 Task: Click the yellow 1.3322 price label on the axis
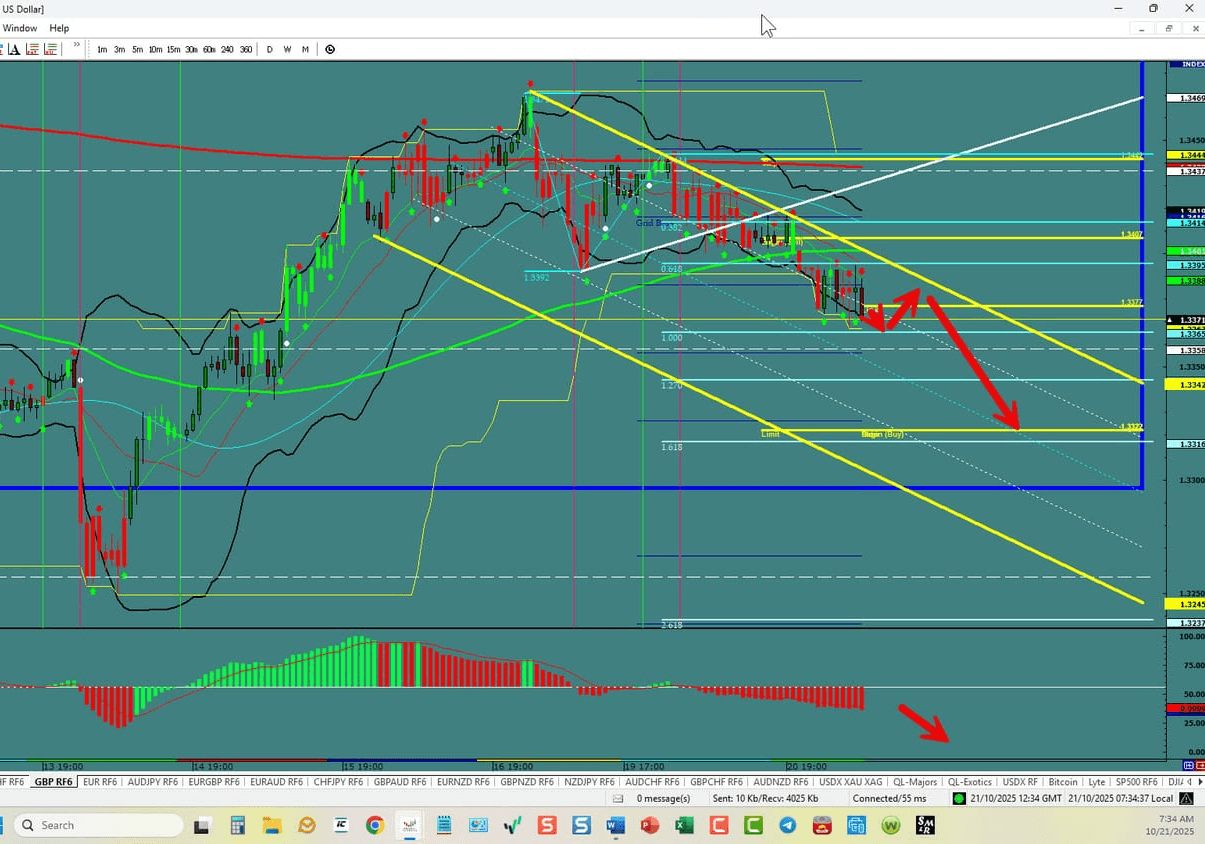tap(1130, 427)
